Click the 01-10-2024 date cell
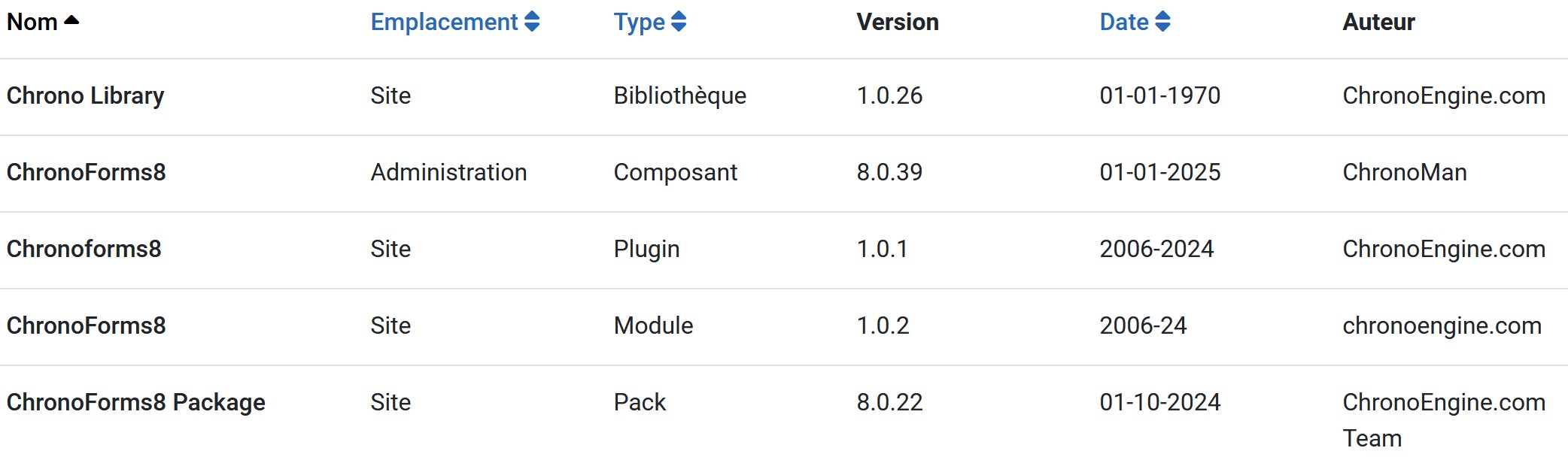The image size is (1568, 457). pos(1159,402)
